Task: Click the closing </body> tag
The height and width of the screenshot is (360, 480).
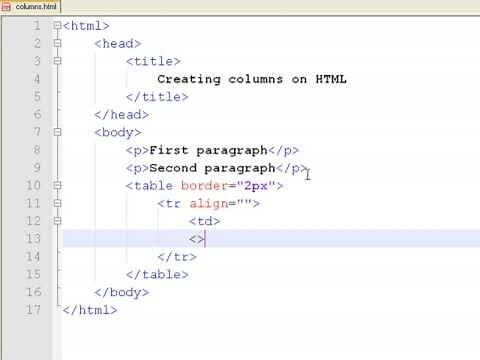Action: pos(121,292)
